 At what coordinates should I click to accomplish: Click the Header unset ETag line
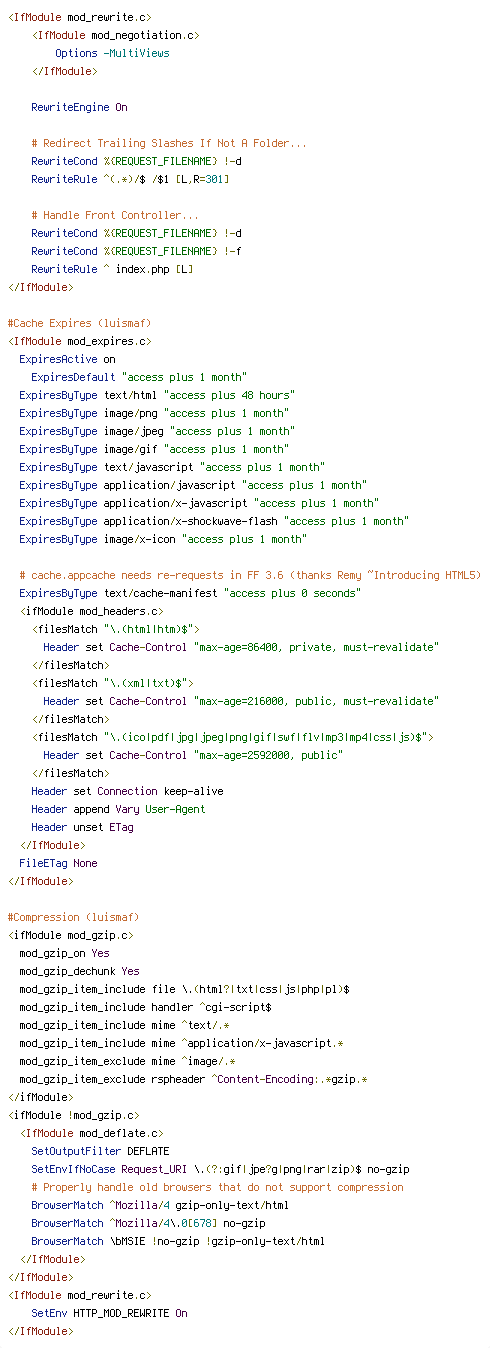[x=82, y=827]
